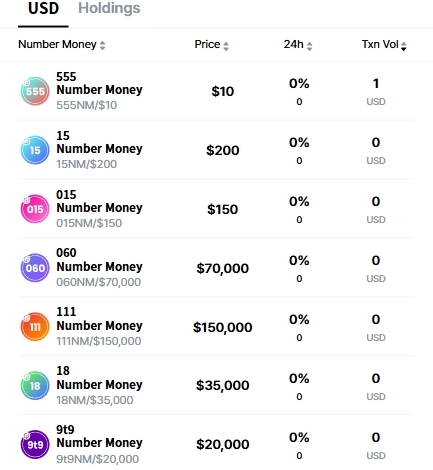
Task: Click the purple 060 coin icon
Action: click(35, 268)
